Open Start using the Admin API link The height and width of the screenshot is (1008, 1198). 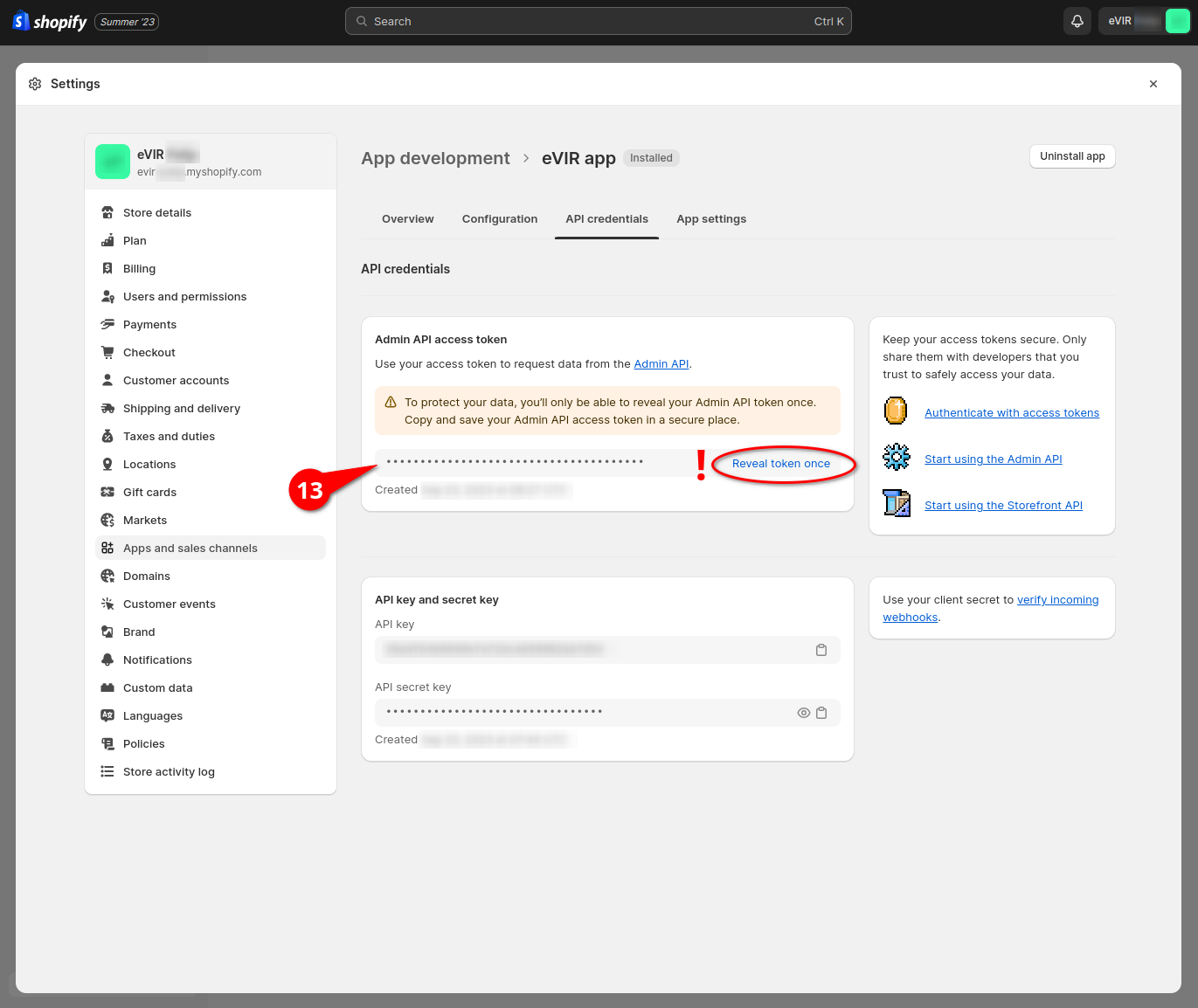(x=994, y=459)
